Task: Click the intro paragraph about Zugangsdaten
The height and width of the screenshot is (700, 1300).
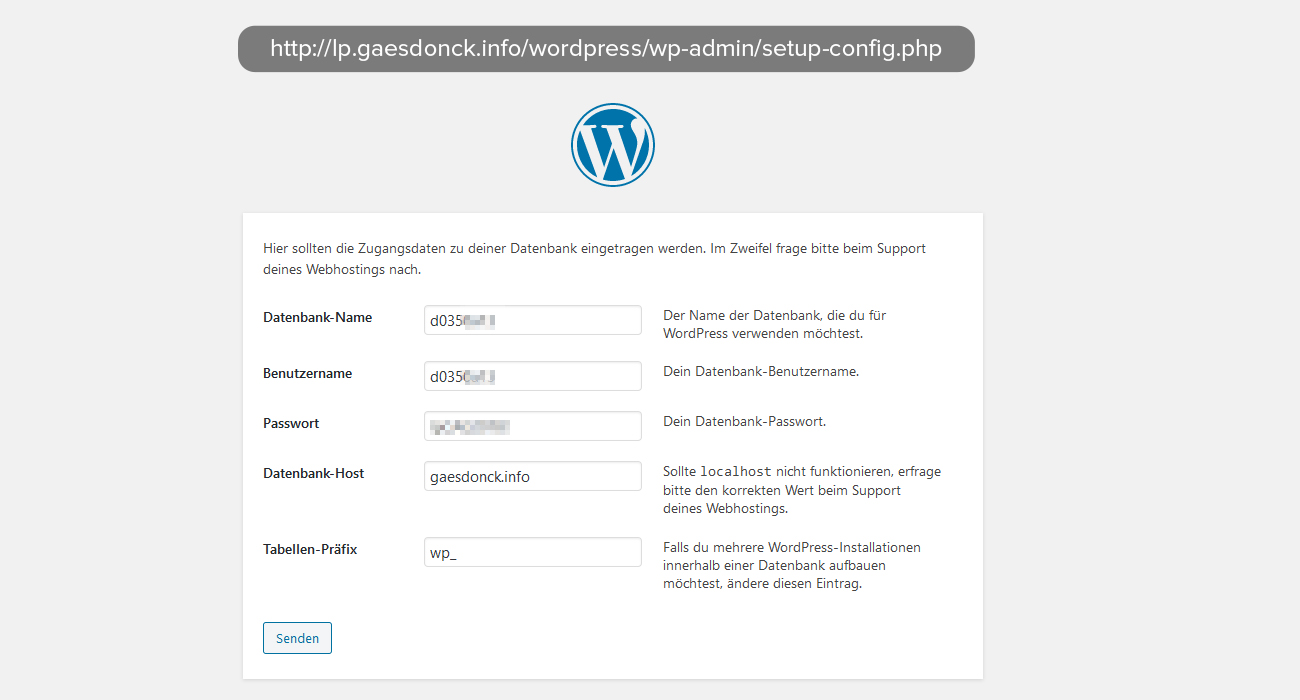Action: tap(594, 259)
